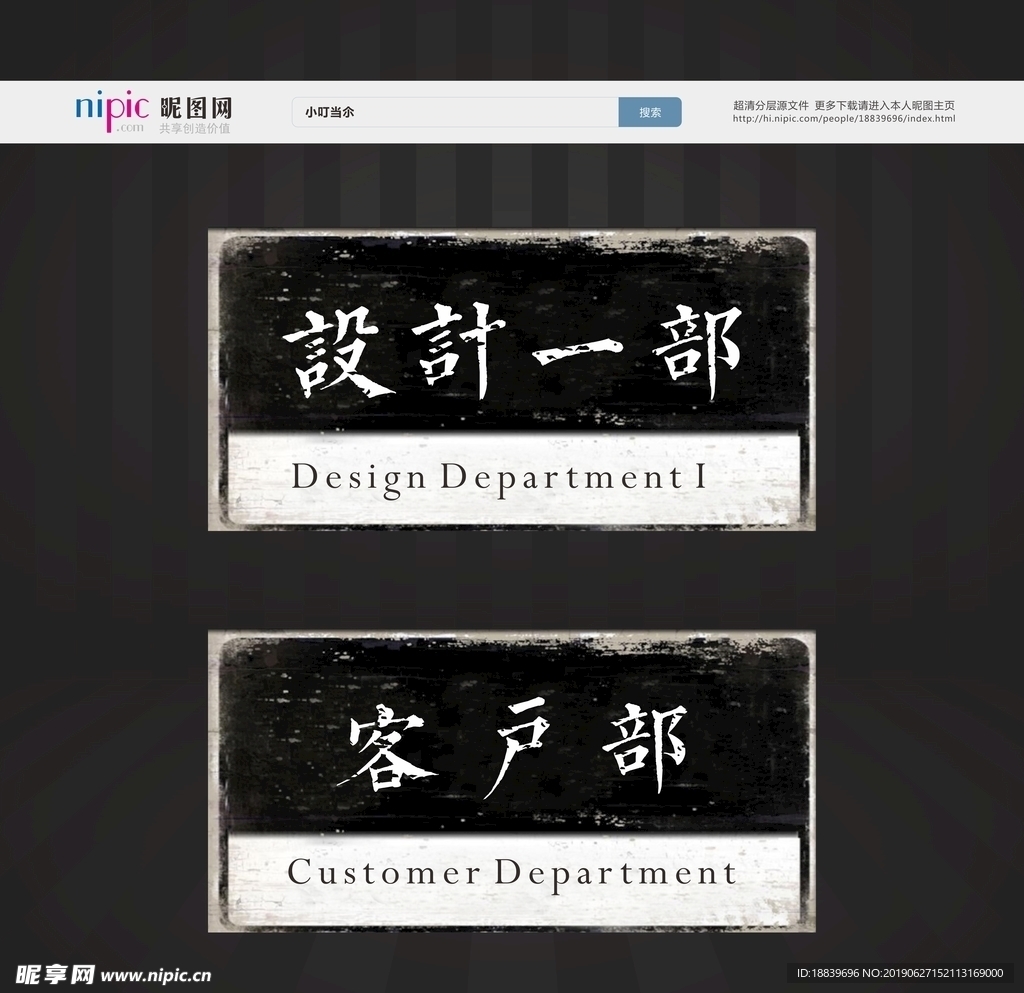1024x993 pixels.
Task: Click the 超清分层源文件 header text
Action: pyautogui.click(x=770, y=105)
